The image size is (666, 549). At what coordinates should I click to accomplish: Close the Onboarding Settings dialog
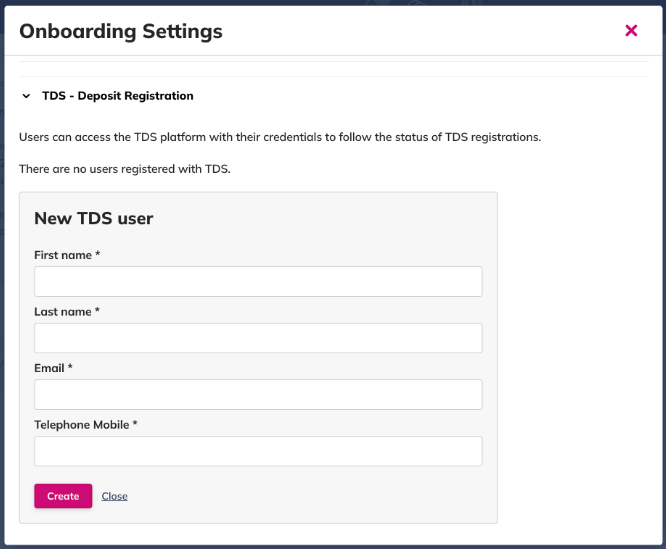pos(631,31)
